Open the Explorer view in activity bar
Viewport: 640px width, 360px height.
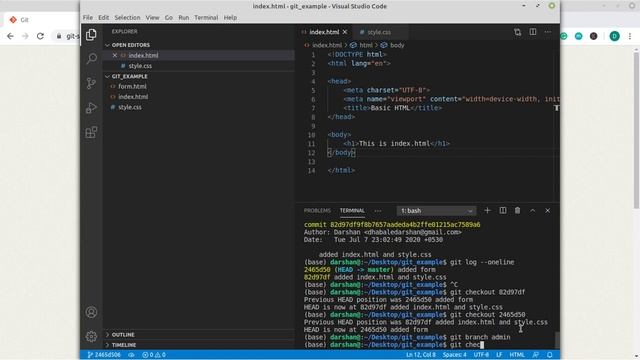tap(91, 35)
